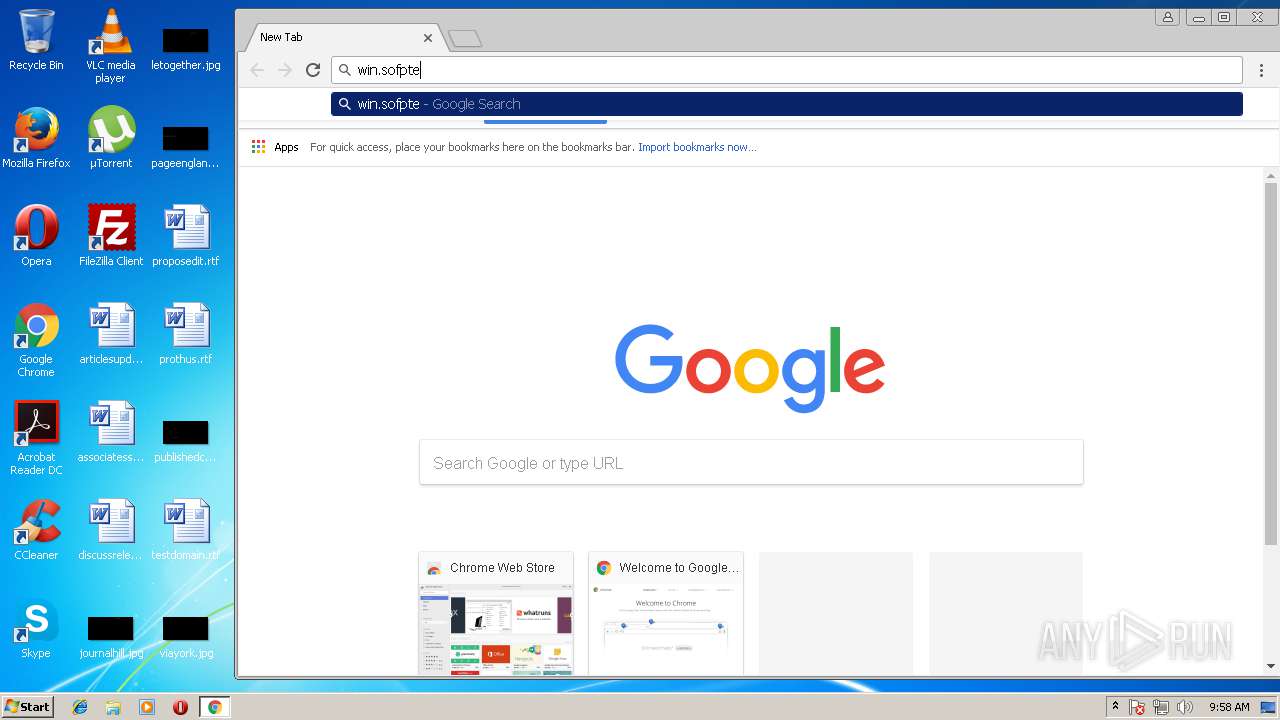Open the Windows Start menu

[27, 707]
